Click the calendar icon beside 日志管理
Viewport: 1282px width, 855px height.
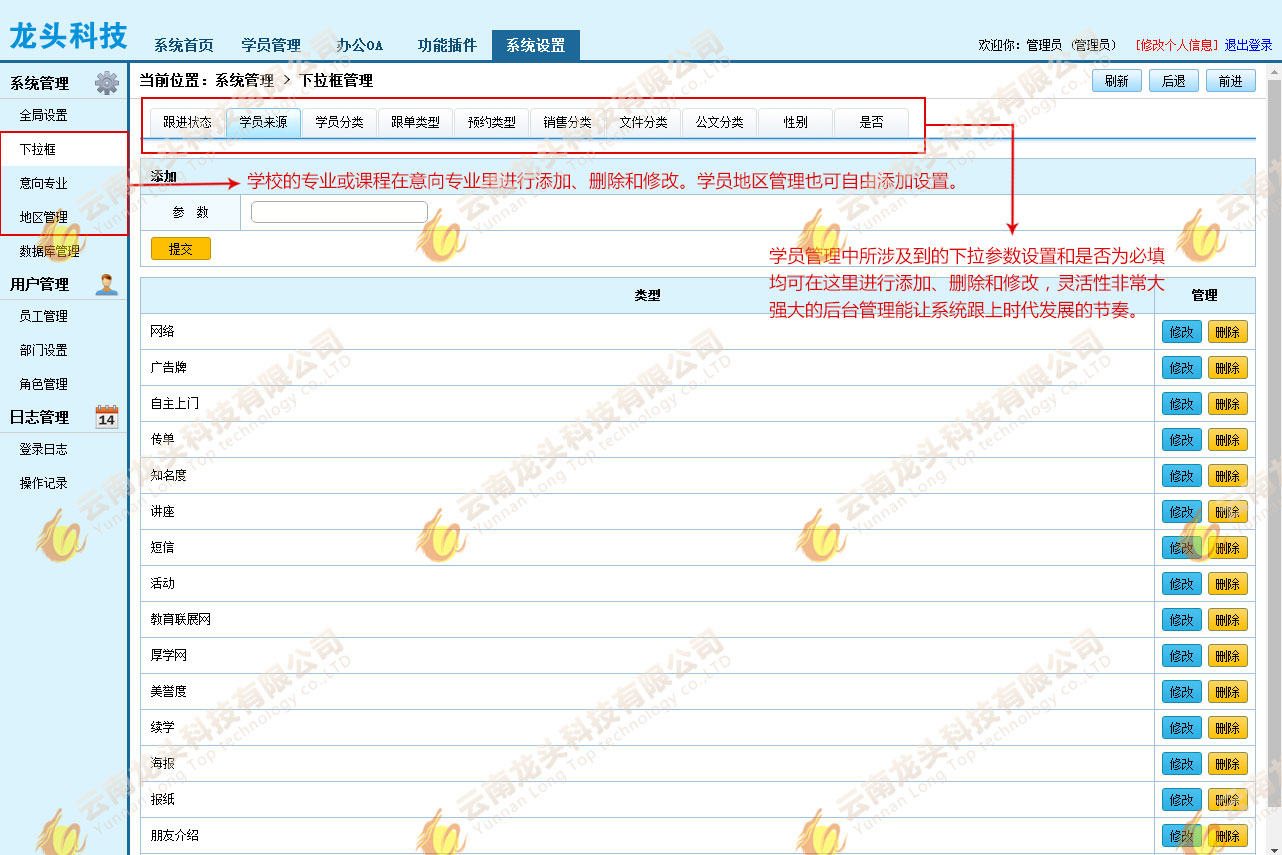pyautogui.click(x=106, y=417)
